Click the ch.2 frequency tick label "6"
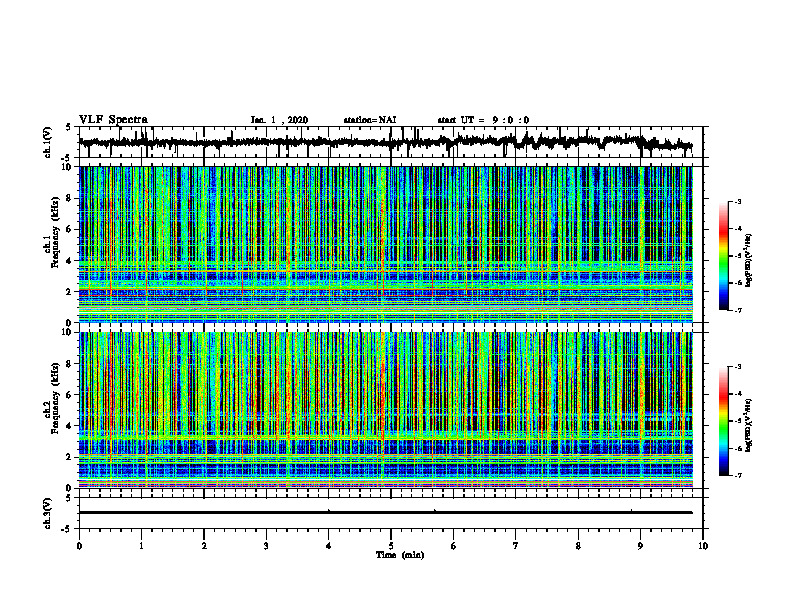The width and height of the screenshot is (792, 612). coord(70,395)
